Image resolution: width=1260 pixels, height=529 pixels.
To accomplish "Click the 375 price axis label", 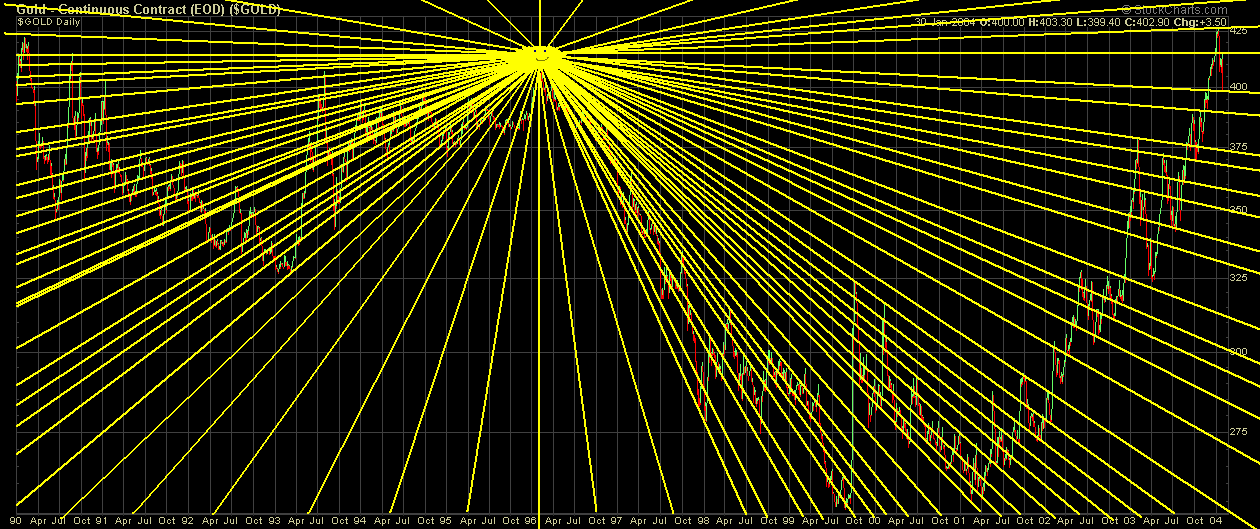I will click(1238, 148).
